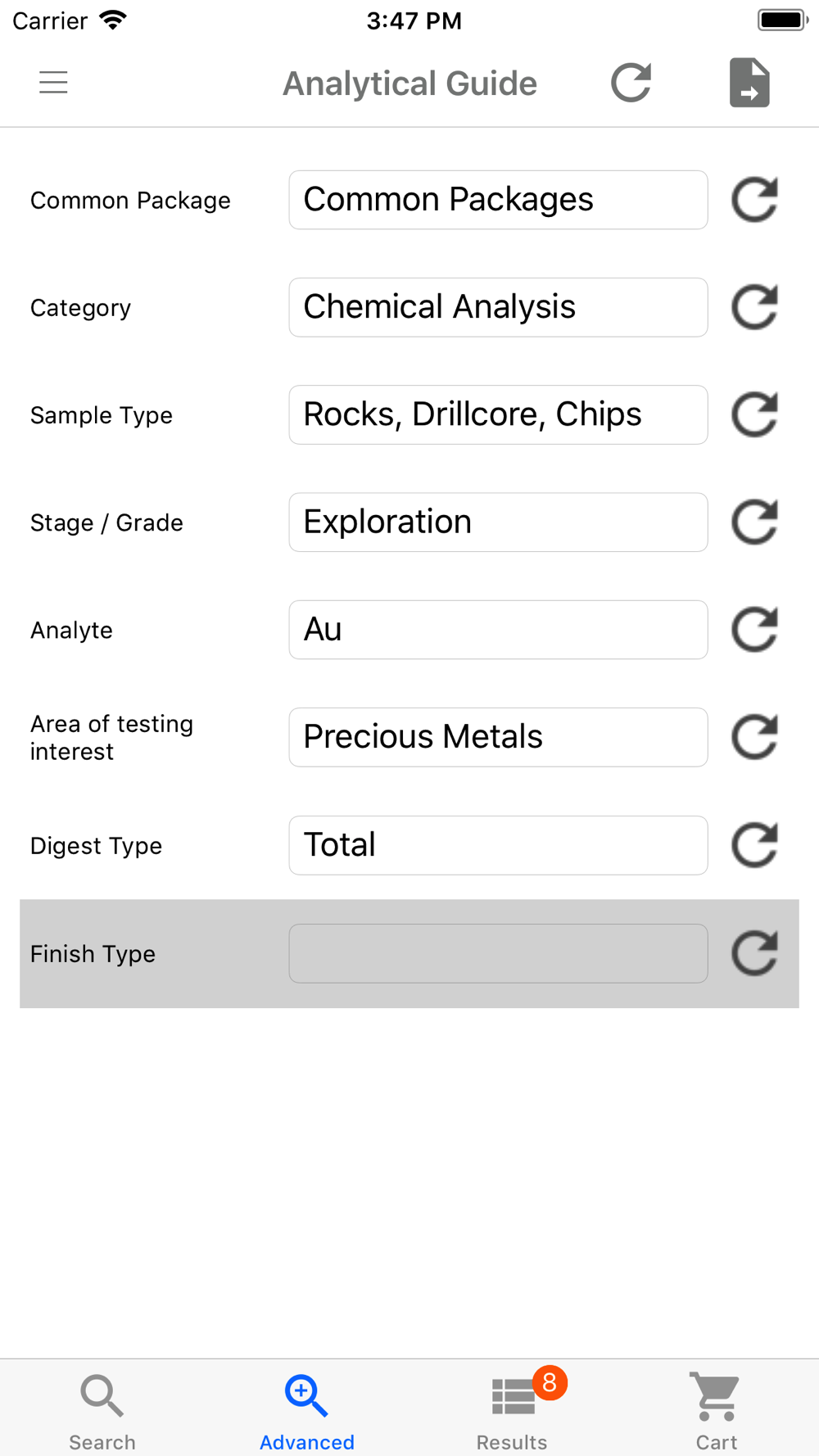The width and height of the screenshot is (819, 1456).
Task: Tap the export document icon
Action: point(749,83)
